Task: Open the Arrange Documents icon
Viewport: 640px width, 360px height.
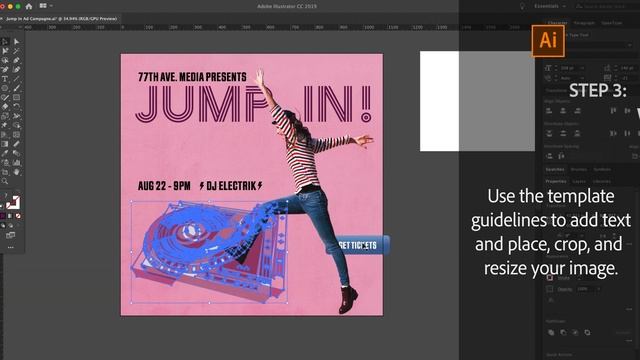Action: [43, 6]
